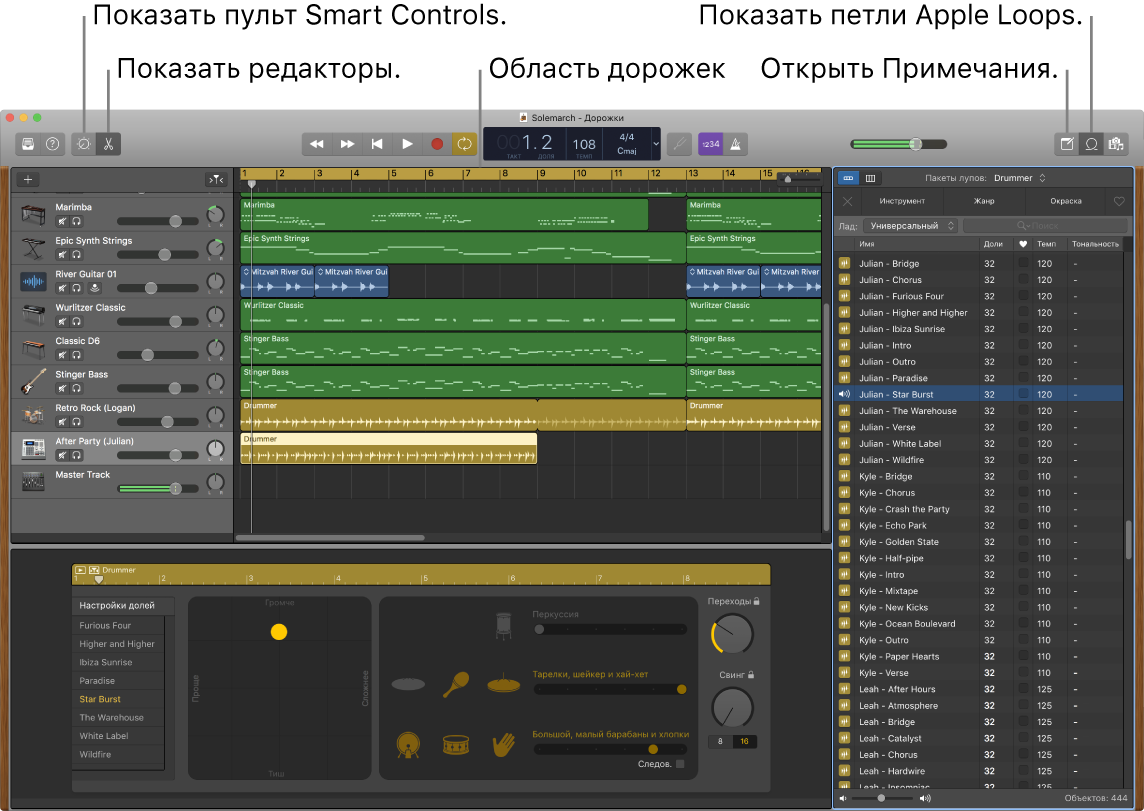Enable Cycle looping in the transport
The image size is (1144, 811).
pyautogui.click(x=464, y=143)
